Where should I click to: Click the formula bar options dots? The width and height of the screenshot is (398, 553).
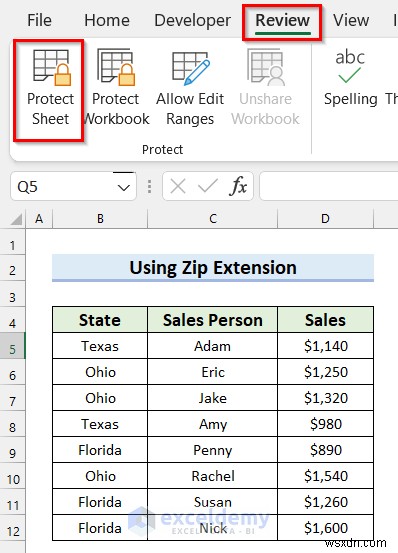click(x=149, y=186)
